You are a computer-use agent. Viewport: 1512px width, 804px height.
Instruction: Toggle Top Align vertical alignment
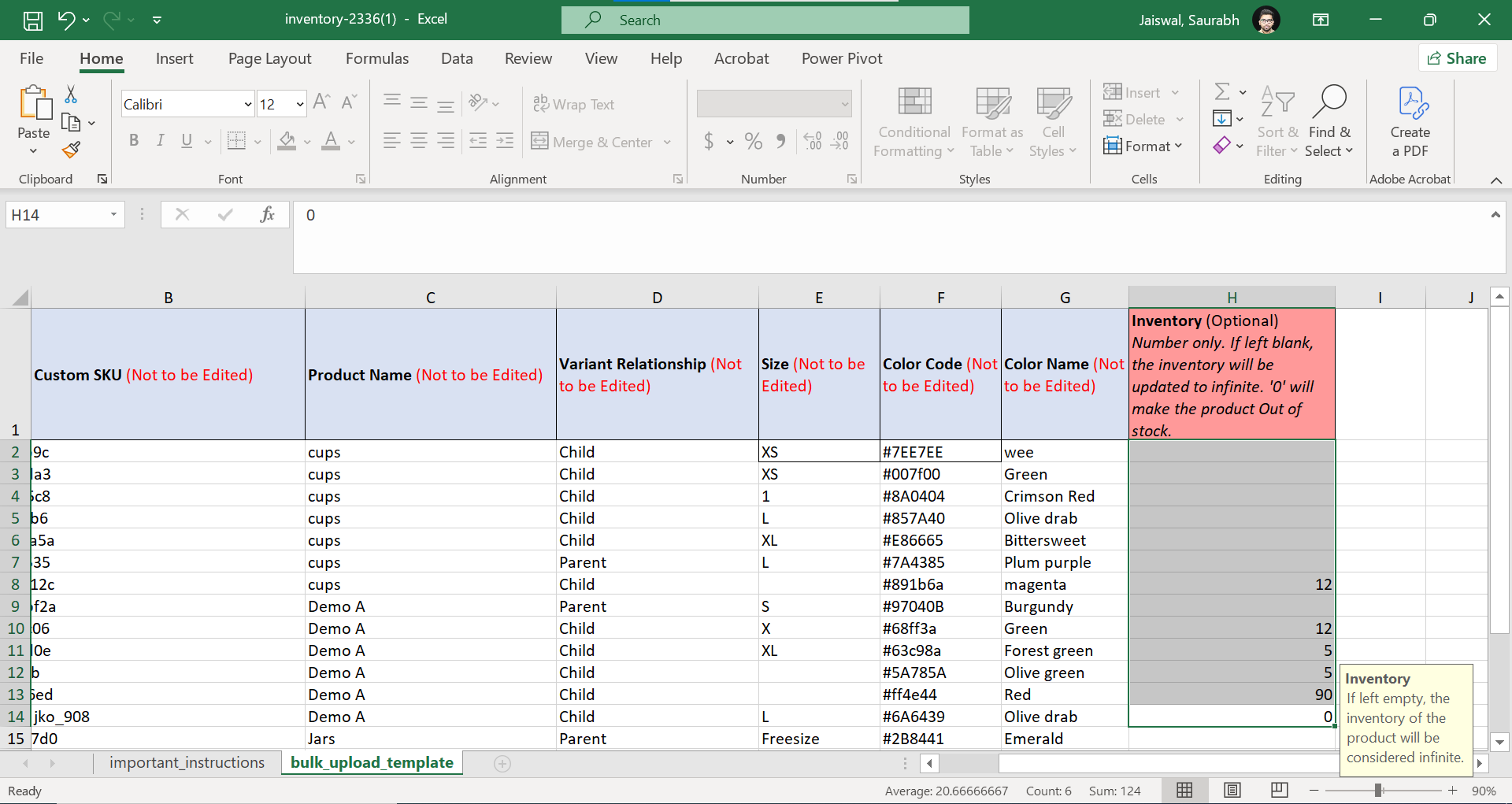click(392, 102)
